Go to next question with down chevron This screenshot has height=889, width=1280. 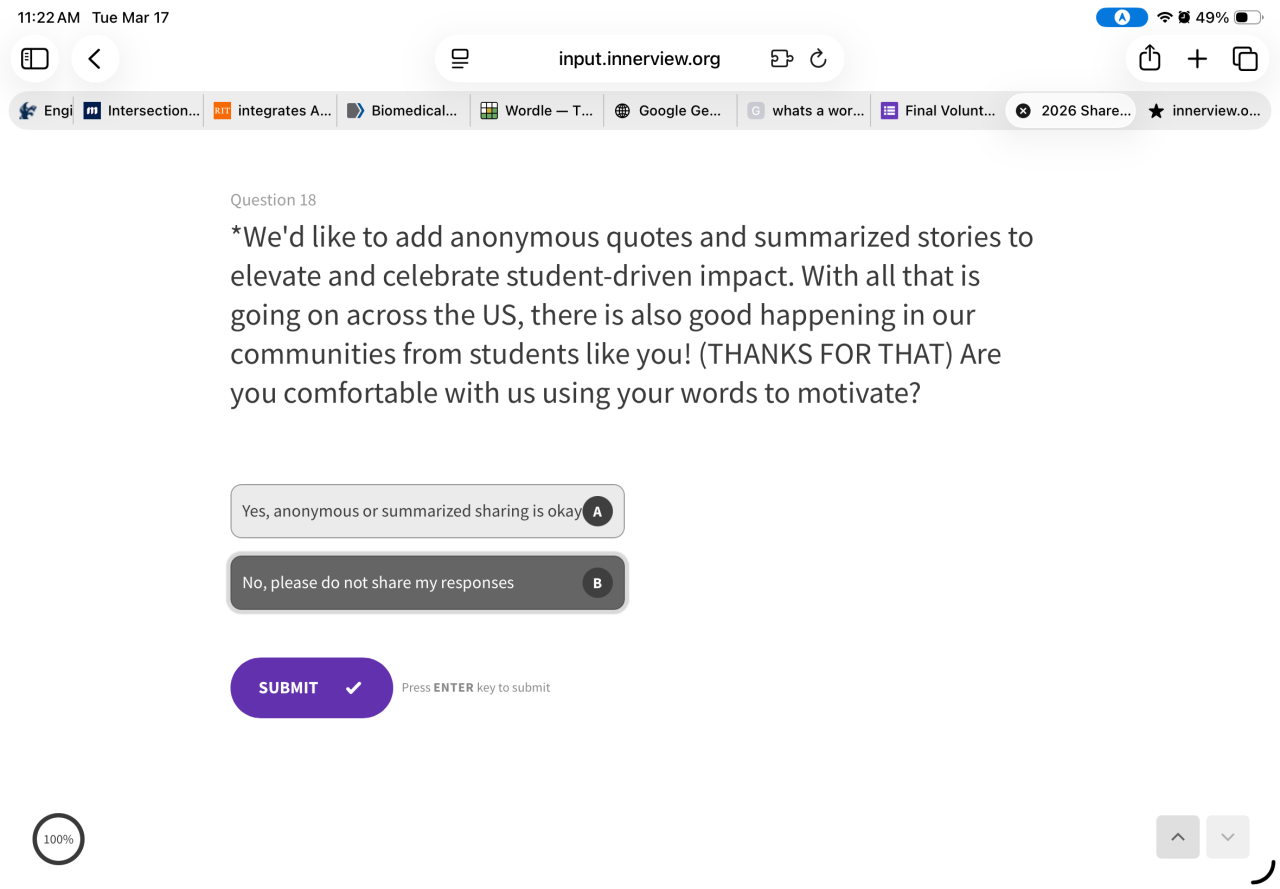(1228, 837)
